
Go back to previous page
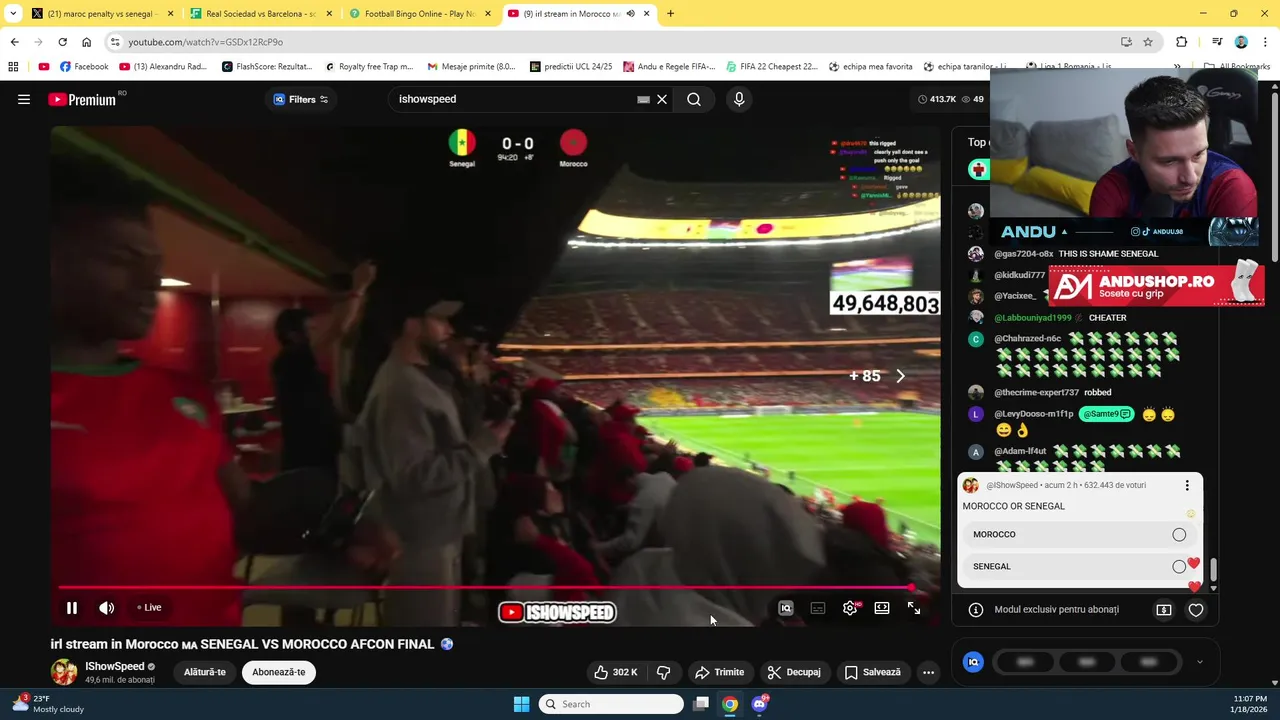click(x=14, y=42)
